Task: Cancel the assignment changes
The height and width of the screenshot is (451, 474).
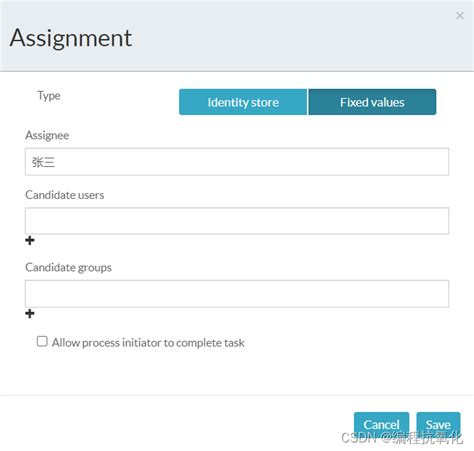Action: click(381, 424)
